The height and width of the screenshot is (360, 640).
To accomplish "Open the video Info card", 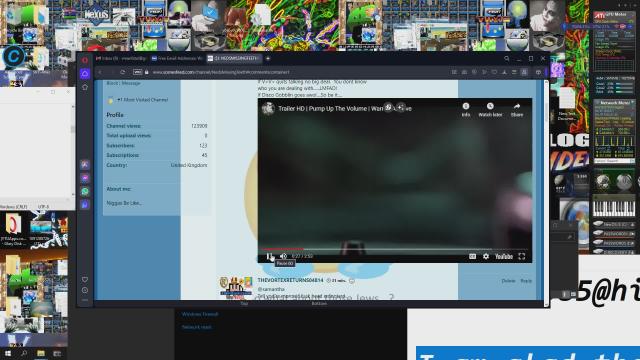I will click(x=466, y=109).
